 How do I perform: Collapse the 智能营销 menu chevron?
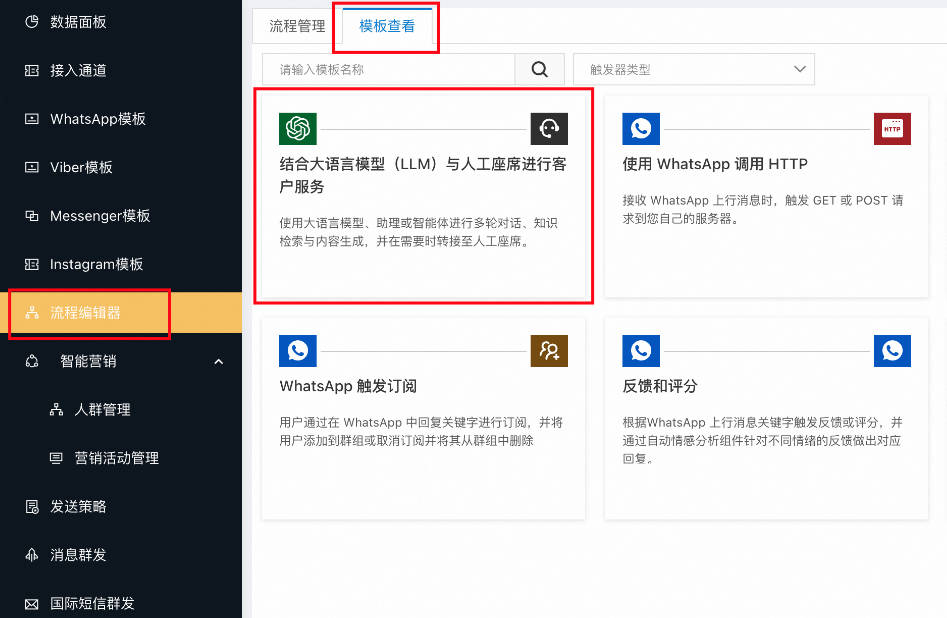[219, 361]
